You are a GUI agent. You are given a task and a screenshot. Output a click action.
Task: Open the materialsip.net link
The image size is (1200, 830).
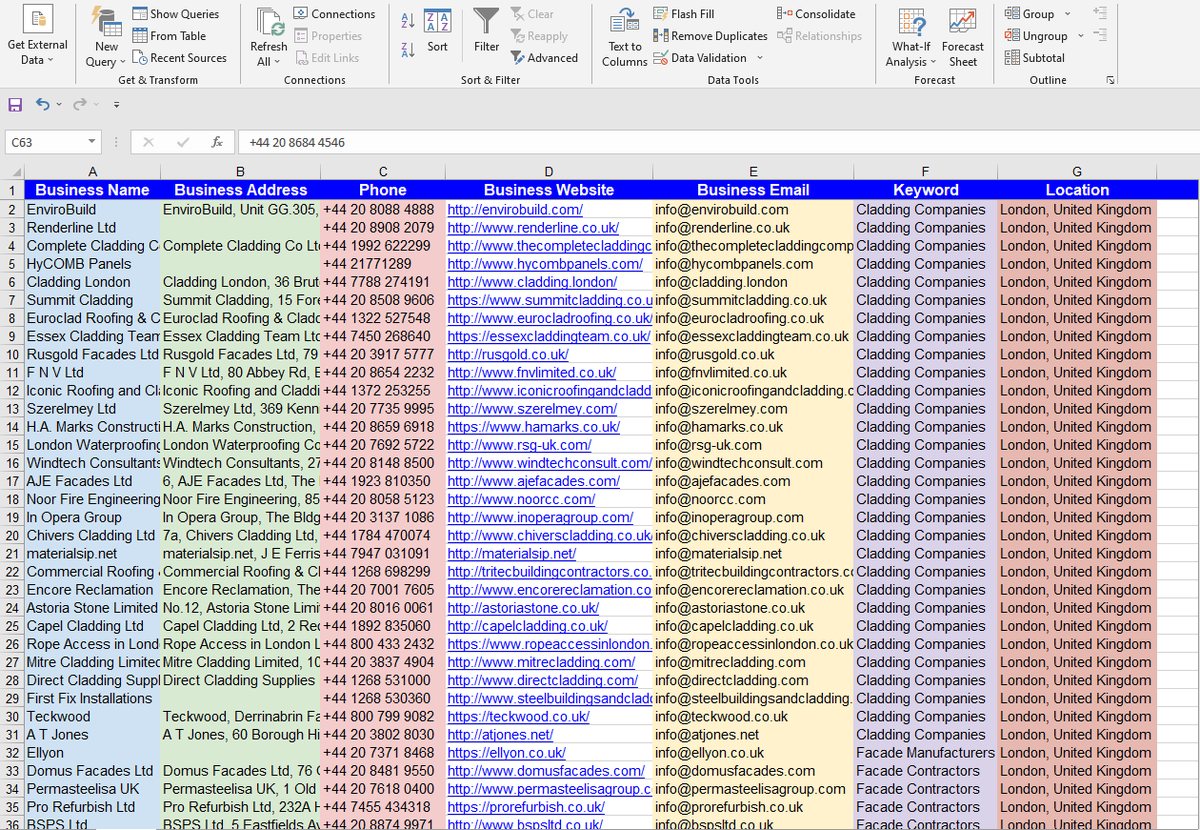coord(512,553)
